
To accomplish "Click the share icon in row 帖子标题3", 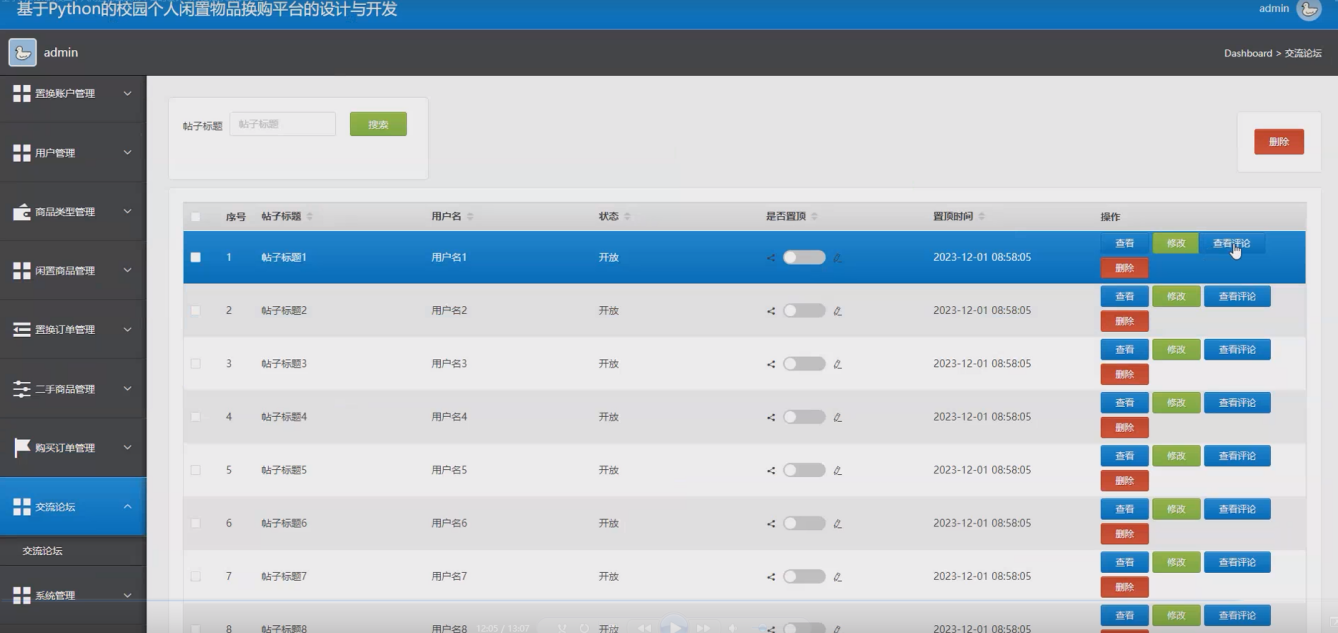I will coord(771,363).
